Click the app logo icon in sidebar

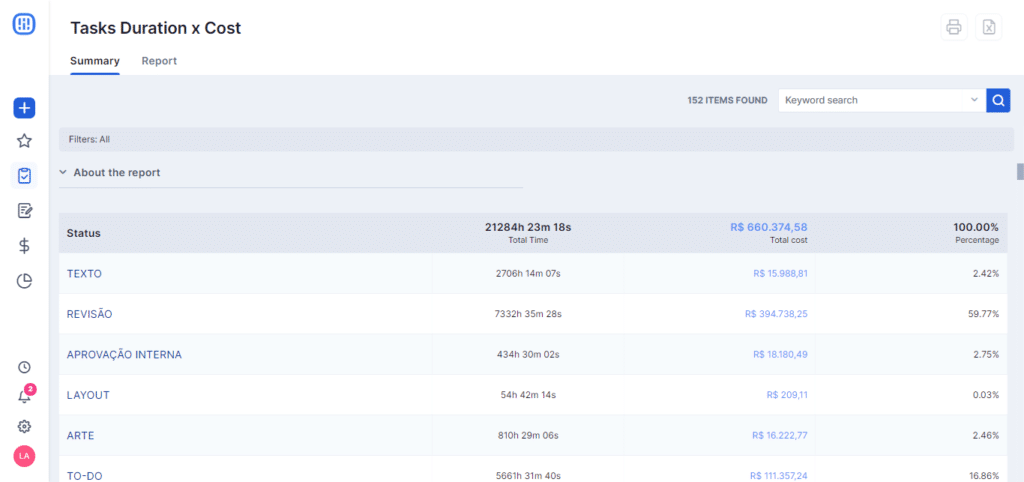pos(24,25)
